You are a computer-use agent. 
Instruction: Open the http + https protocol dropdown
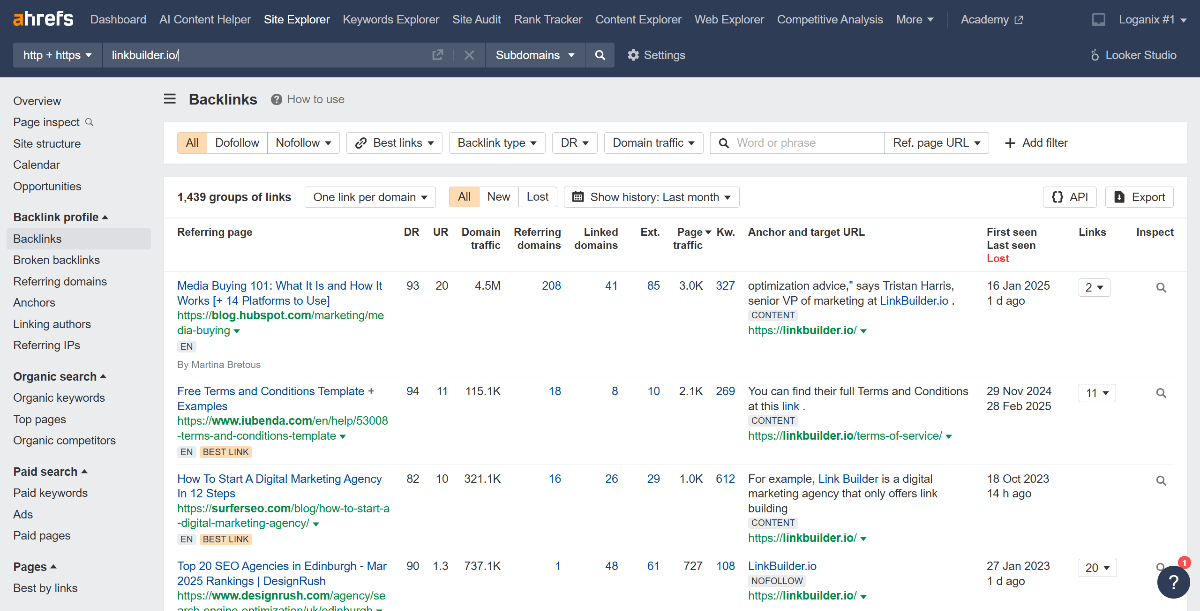(58, 55)
